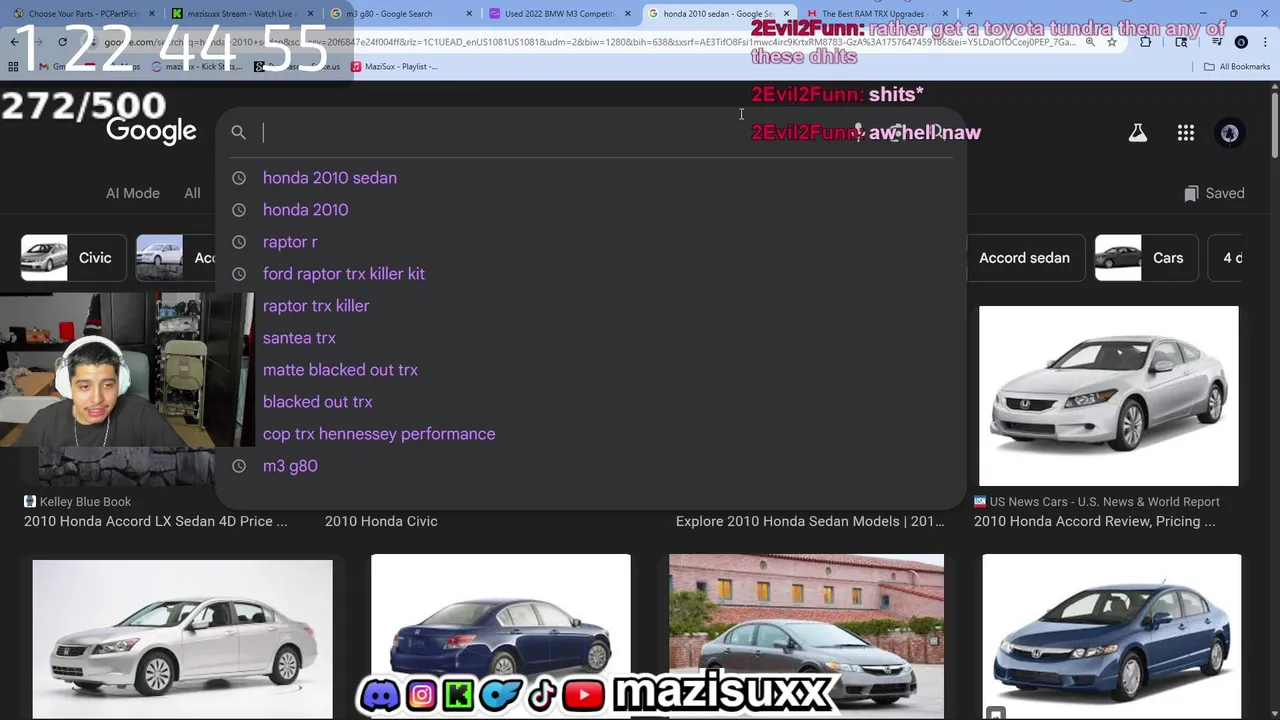Image resolution: width=1280 pixels, height=720 pixels.
Task: Open a new tab with plus button
Action: pyautogui.click(x=969, y=13)
